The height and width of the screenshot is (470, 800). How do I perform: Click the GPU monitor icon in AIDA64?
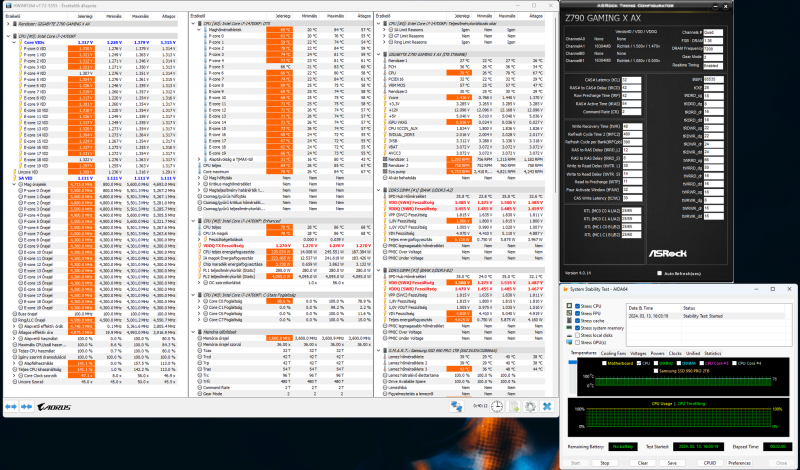click(569, 343)
